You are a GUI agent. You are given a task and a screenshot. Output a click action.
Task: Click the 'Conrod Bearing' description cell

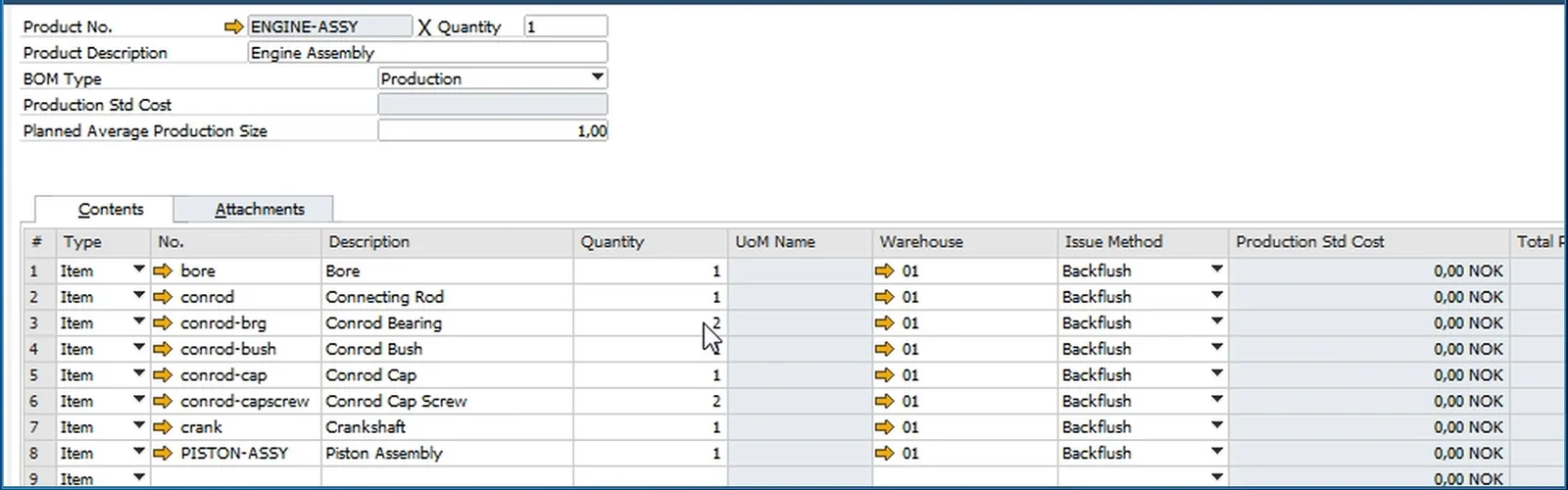(447, 322)
